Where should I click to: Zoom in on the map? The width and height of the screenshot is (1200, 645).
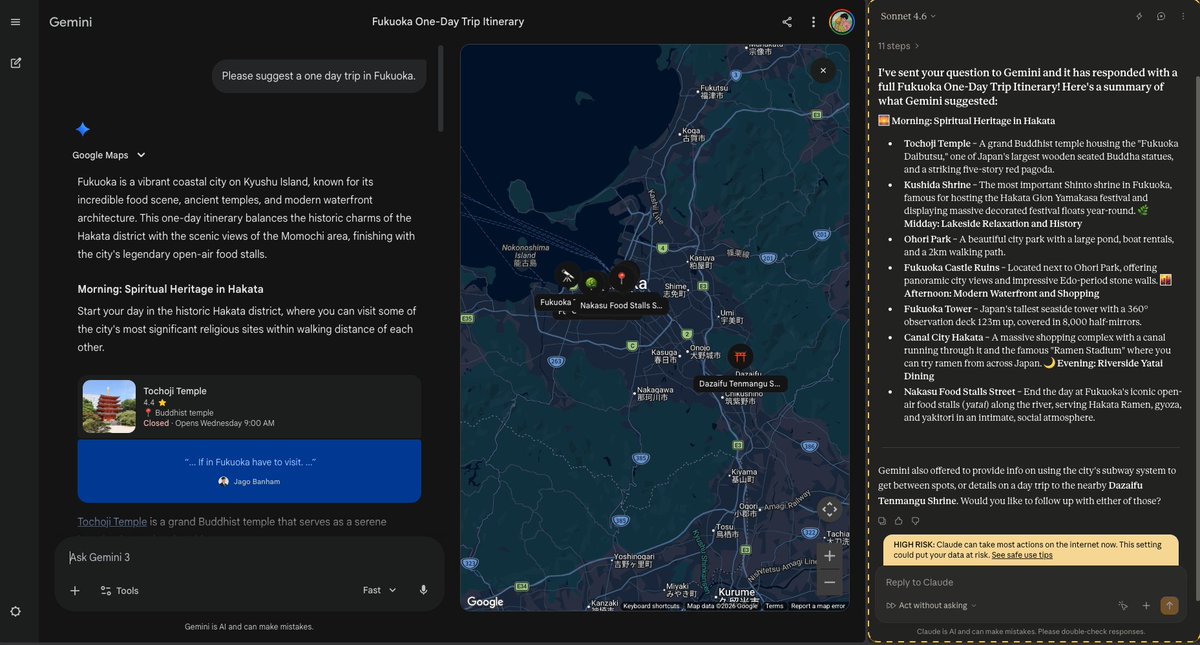829,555
